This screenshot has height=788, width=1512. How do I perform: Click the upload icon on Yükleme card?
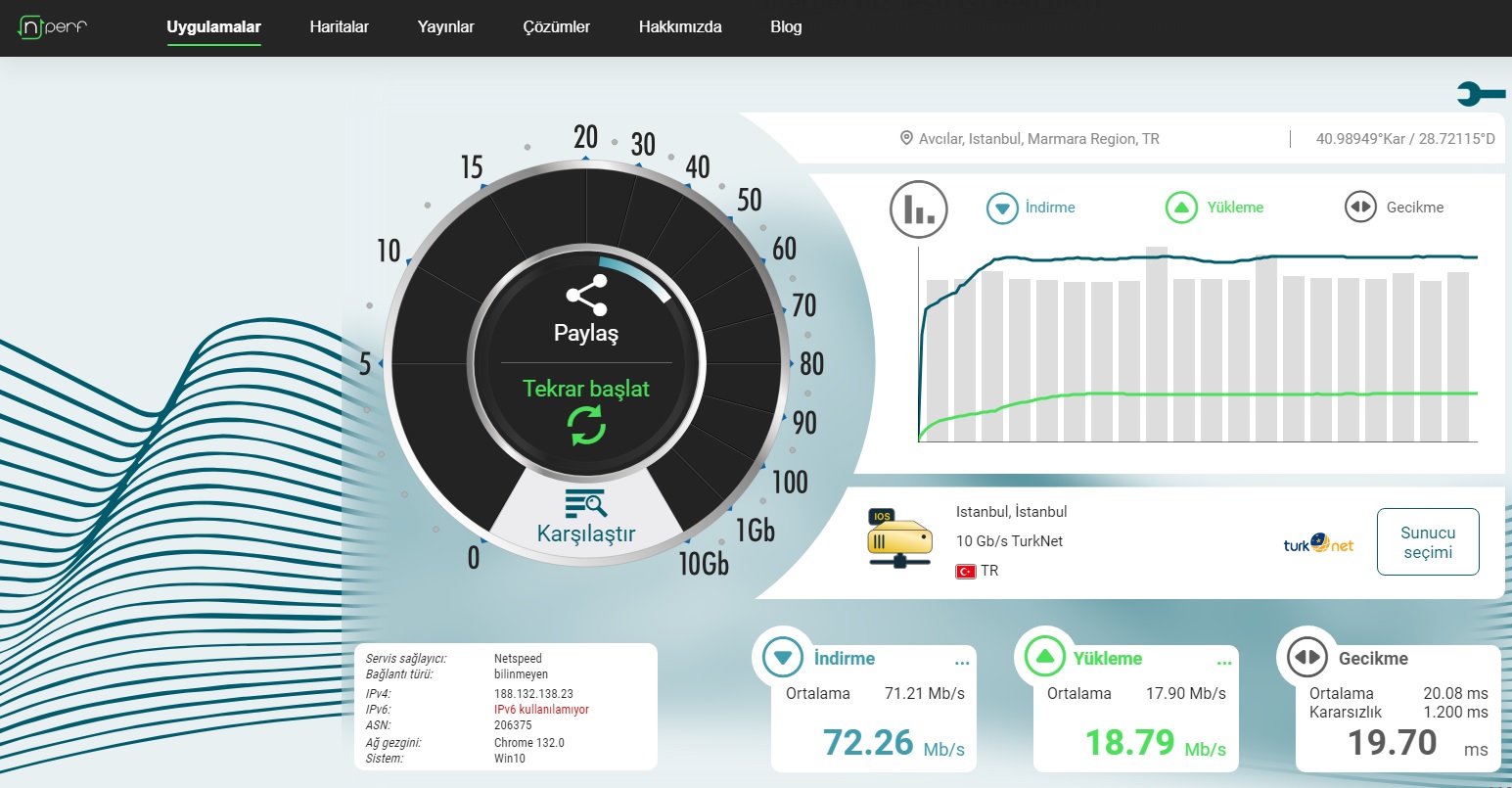(x=1044, y=658)
